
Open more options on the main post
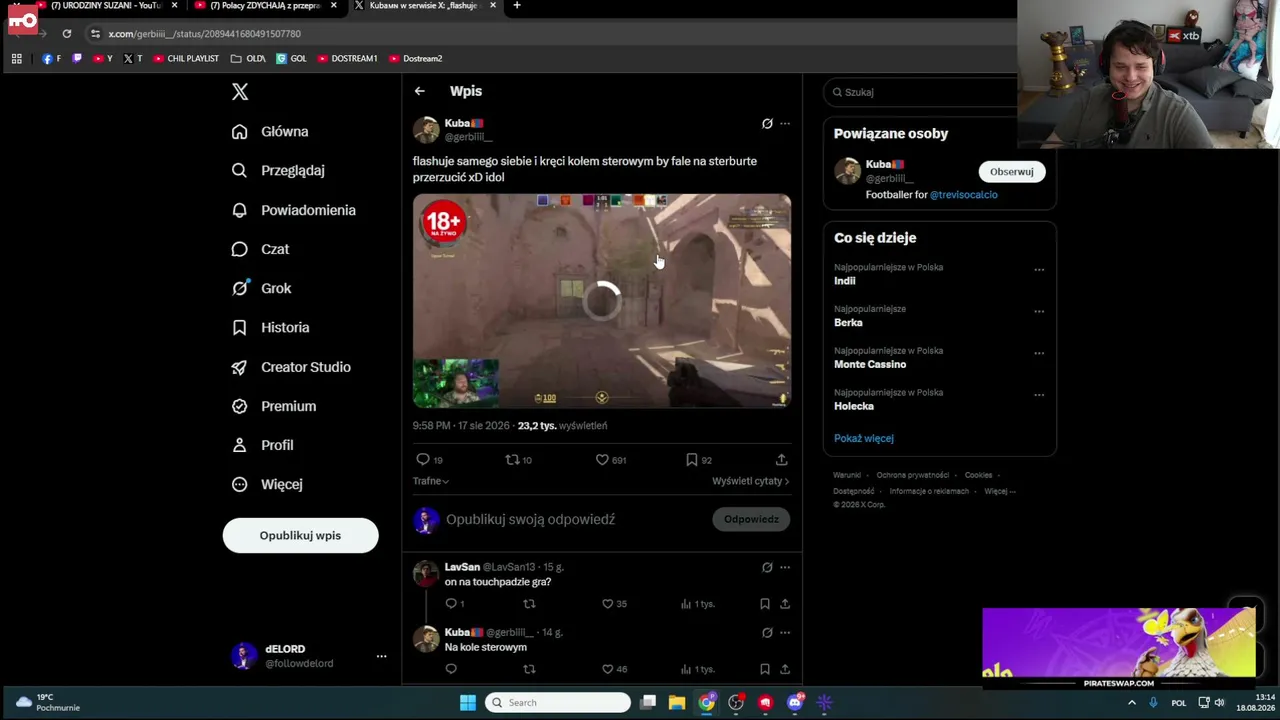785,123
